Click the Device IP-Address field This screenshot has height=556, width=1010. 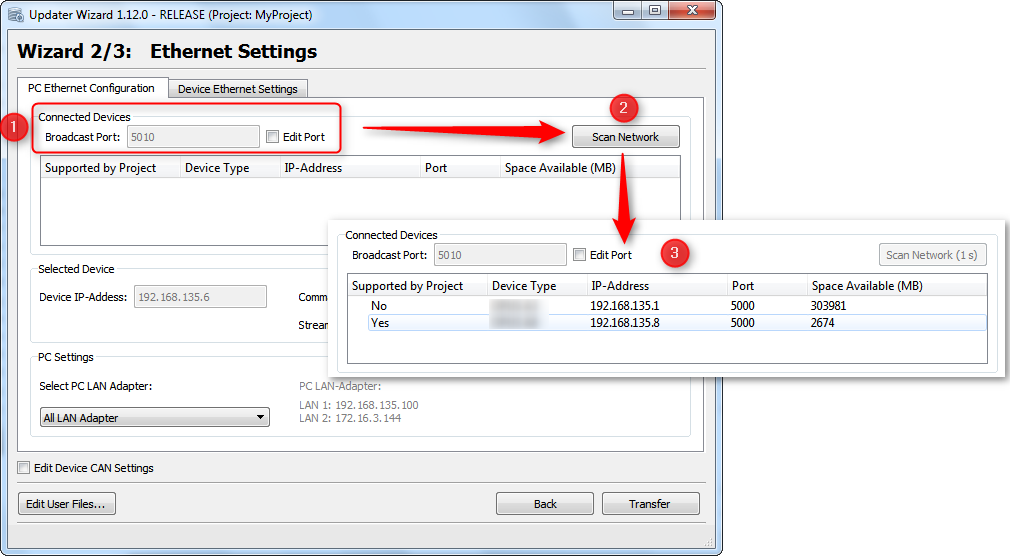pyautogui.click(x=200, y=297)
